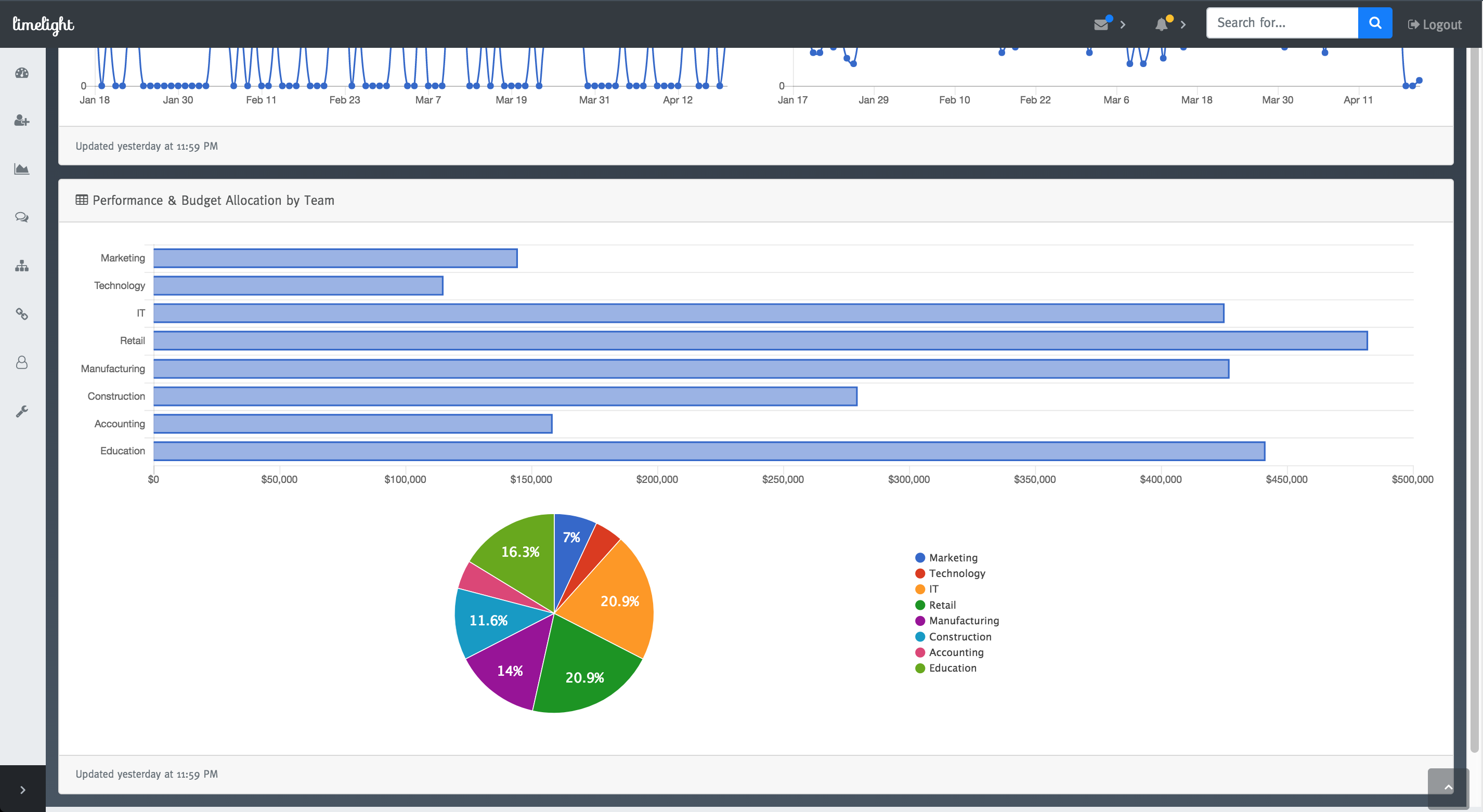1483x812 pixels.
Task: Click the Technology bar in bar chart
Action: 298,286
